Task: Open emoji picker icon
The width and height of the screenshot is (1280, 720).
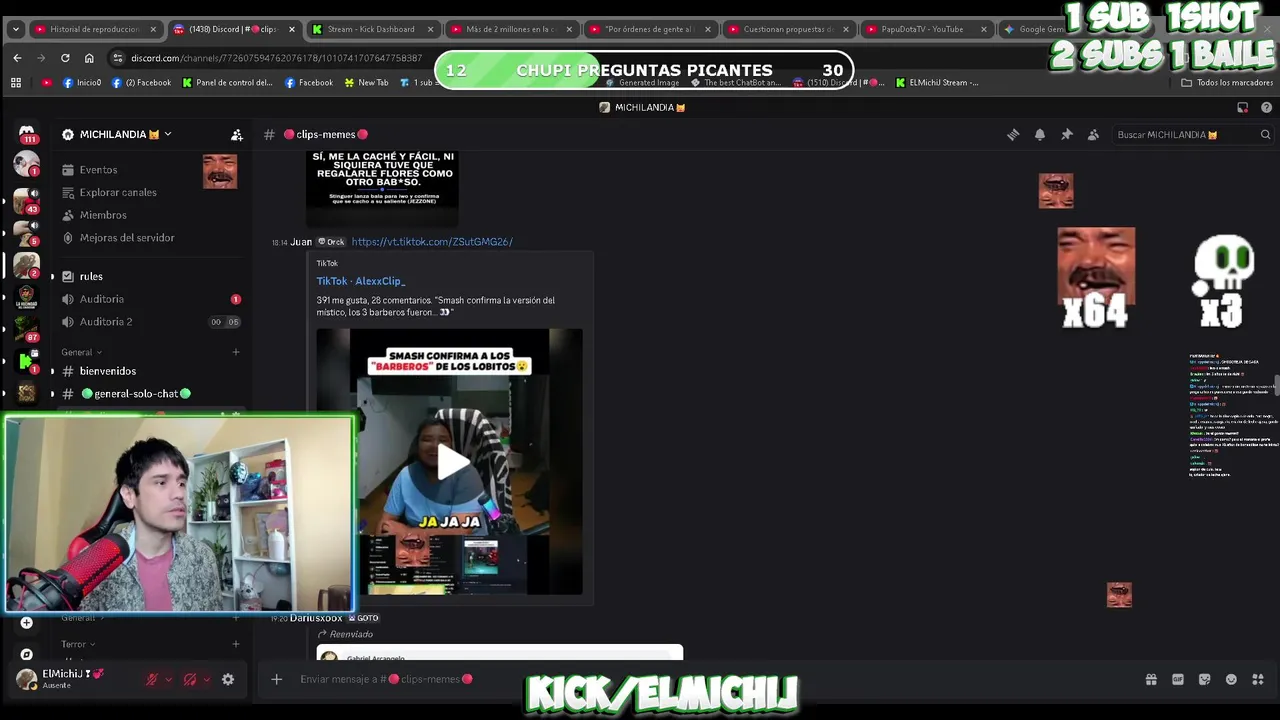Action: point(1231,679)
